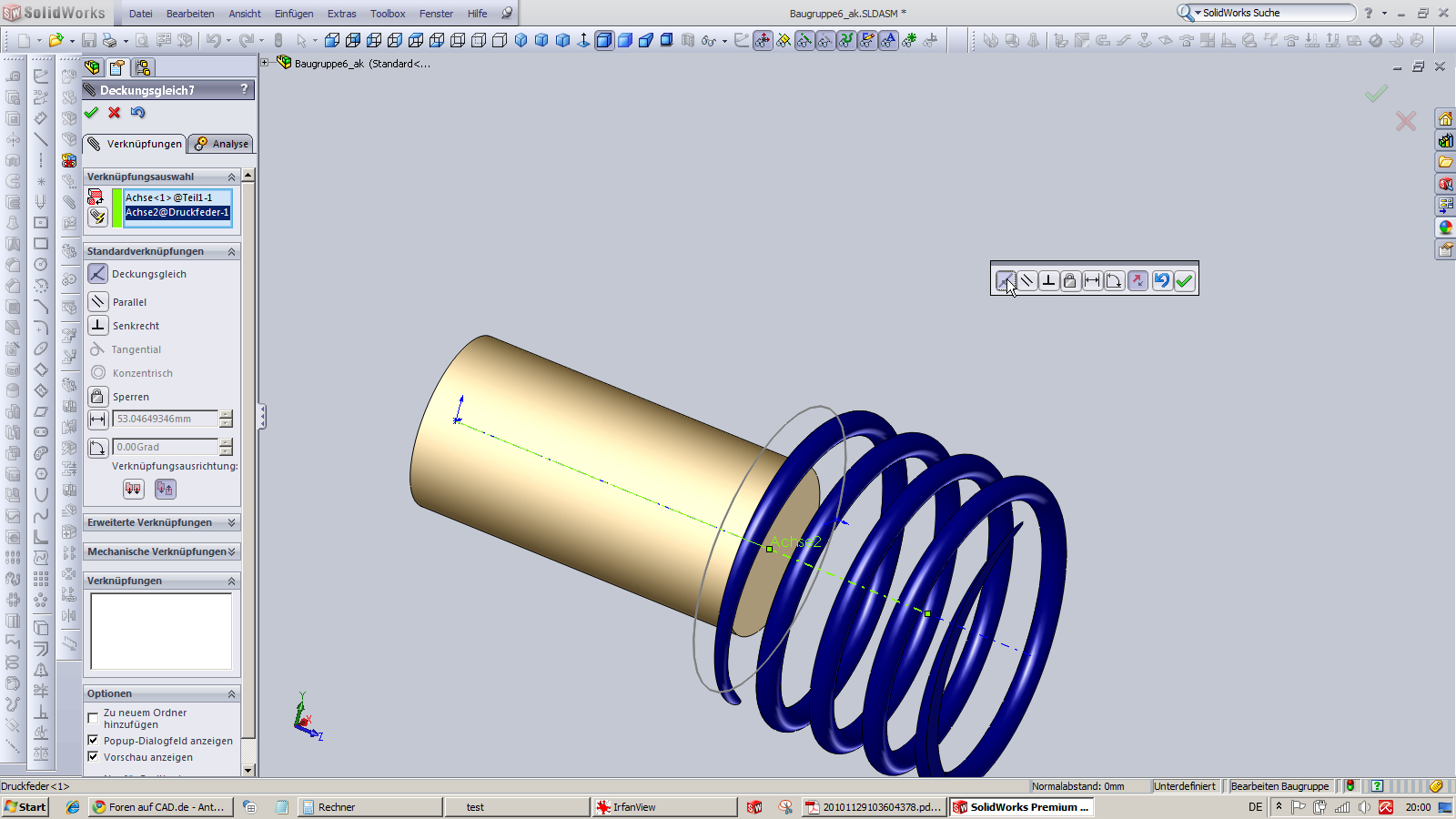Select the Deckungsgleich standard mate

pos(97,274)
